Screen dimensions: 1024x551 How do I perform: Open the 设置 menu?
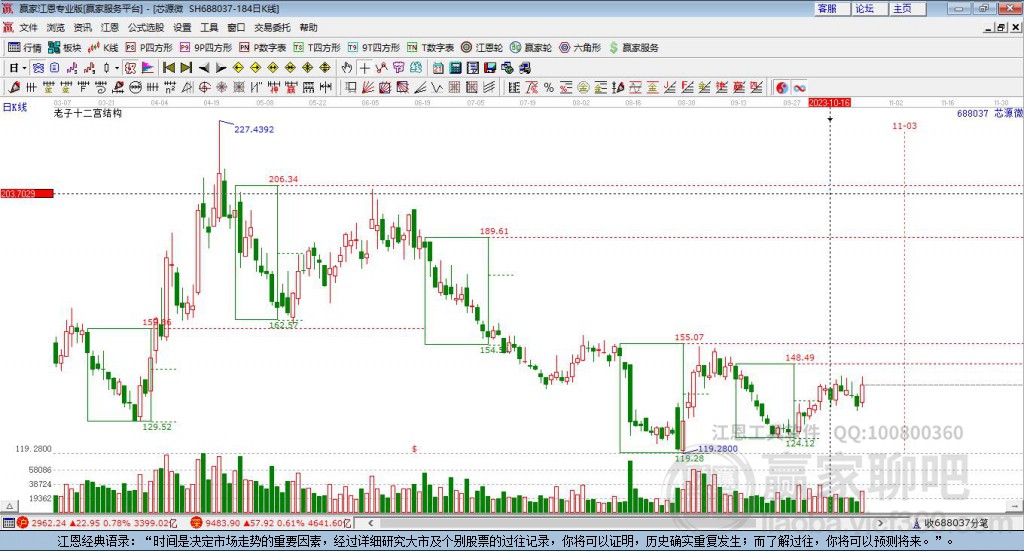(x=182, y=27)
